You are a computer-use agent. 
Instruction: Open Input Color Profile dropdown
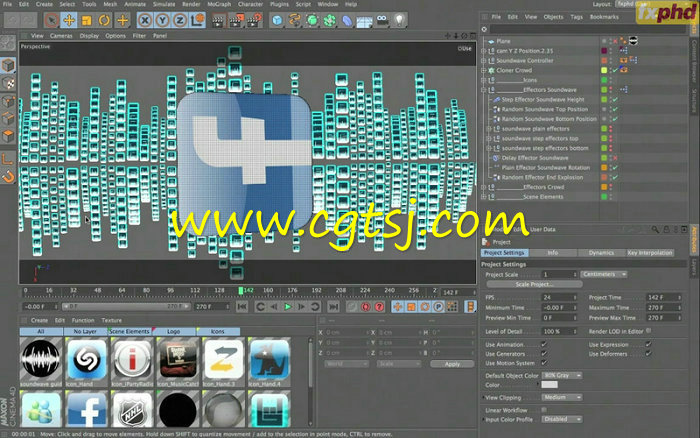coord(562,419)
